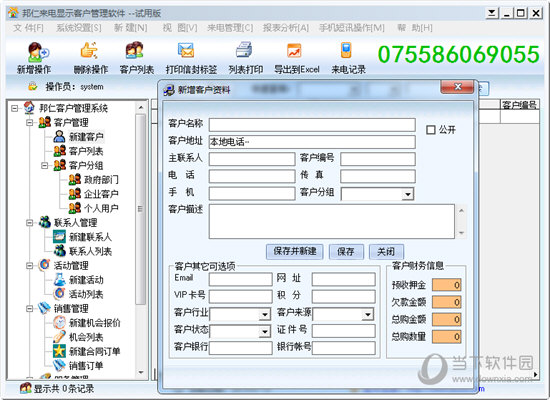This screenshot has width=550, height=400.
Task: Click status bar icon beside 显示共 0条记录
Action: (x=25, y=388)
